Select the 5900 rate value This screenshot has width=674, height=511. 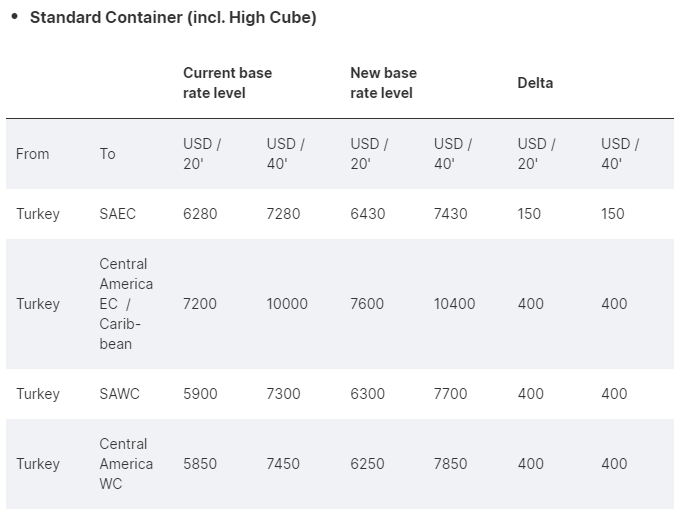tap(200, 394)
